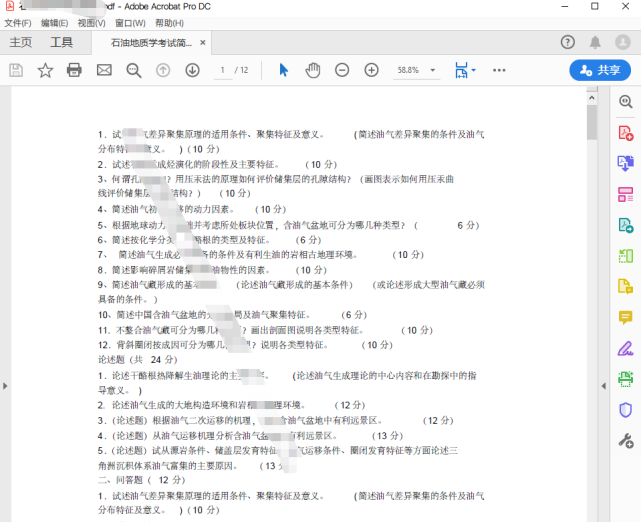The image size is (641, 522).
Task: Open the 帮助(H) menu
Action: (169, 23)
